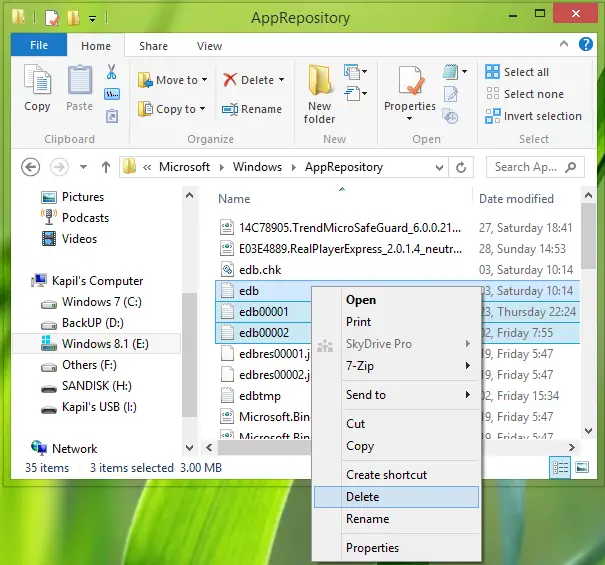This screenshot has width=605, height=565.
Task: Select Windows 8.1 (E:) drive in sidebar
Action: (x=105, y=344)
